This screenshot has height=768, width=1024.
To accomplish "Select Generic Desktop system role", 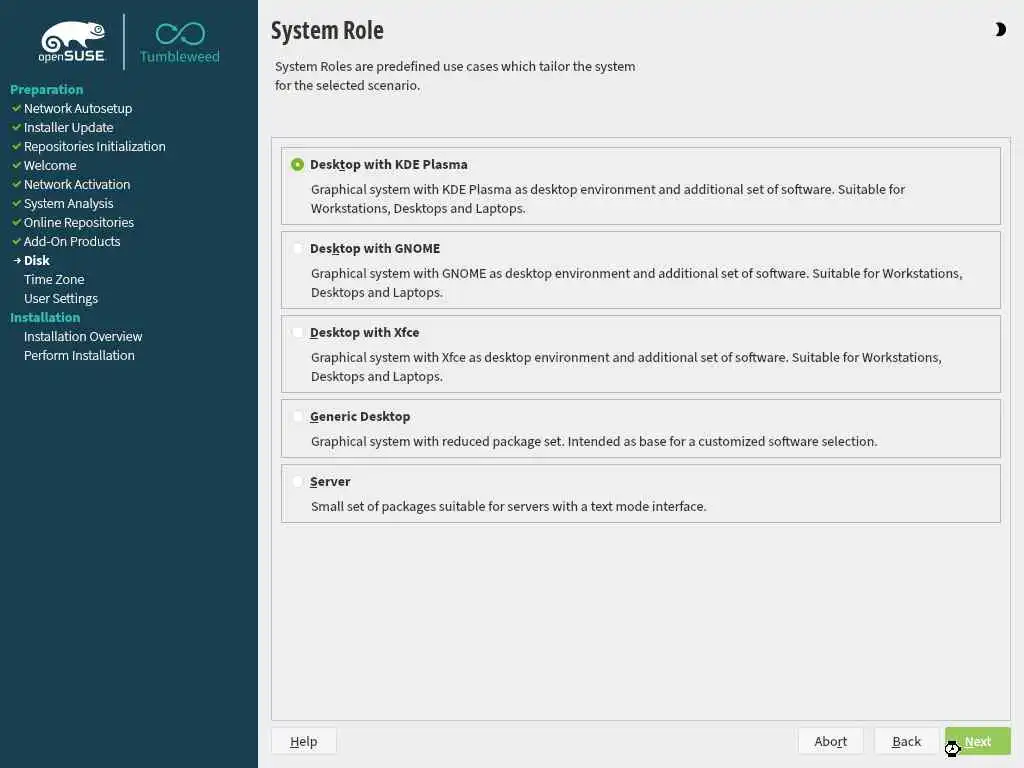I will [x=298, y=417].
